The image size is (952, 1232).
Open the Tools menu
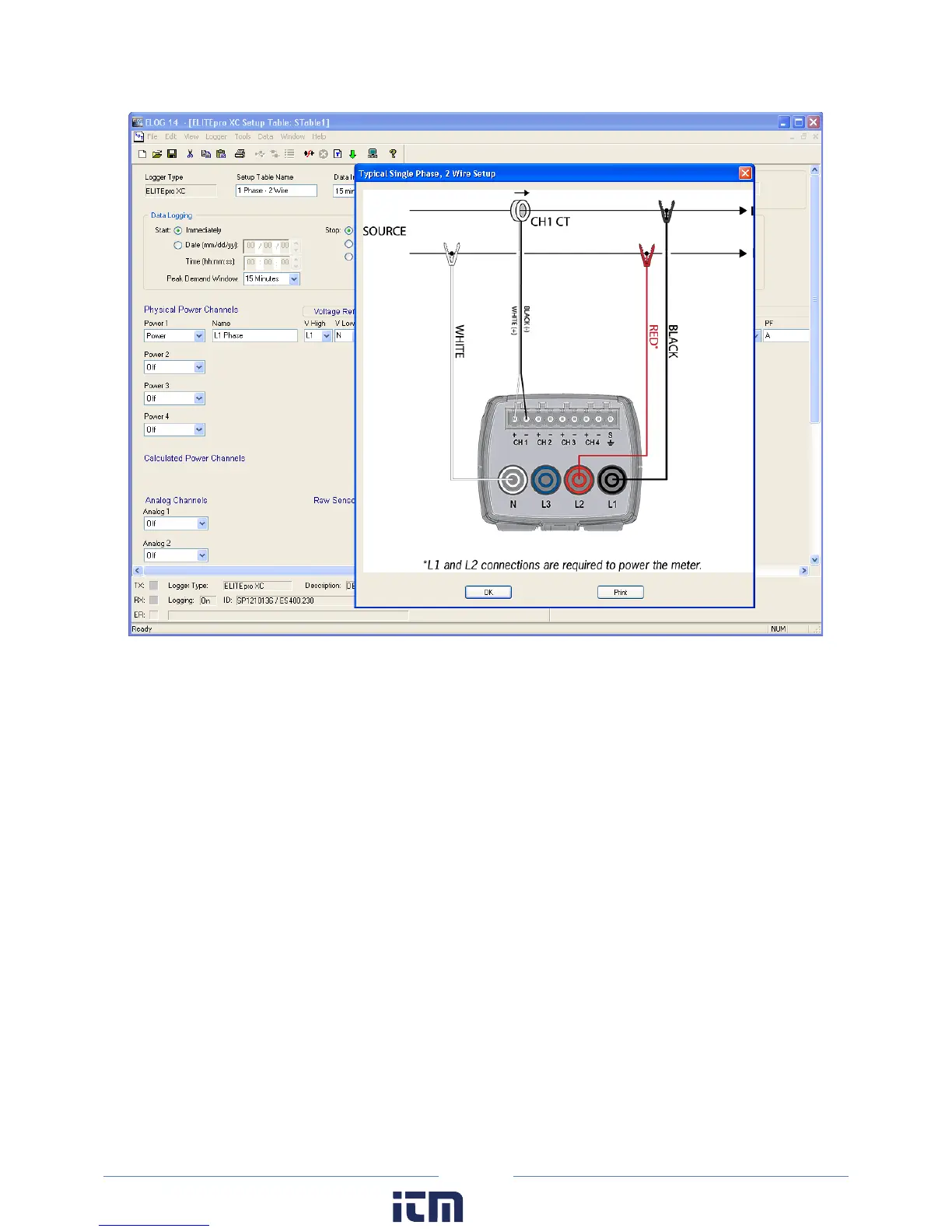(x=243, y=136)
